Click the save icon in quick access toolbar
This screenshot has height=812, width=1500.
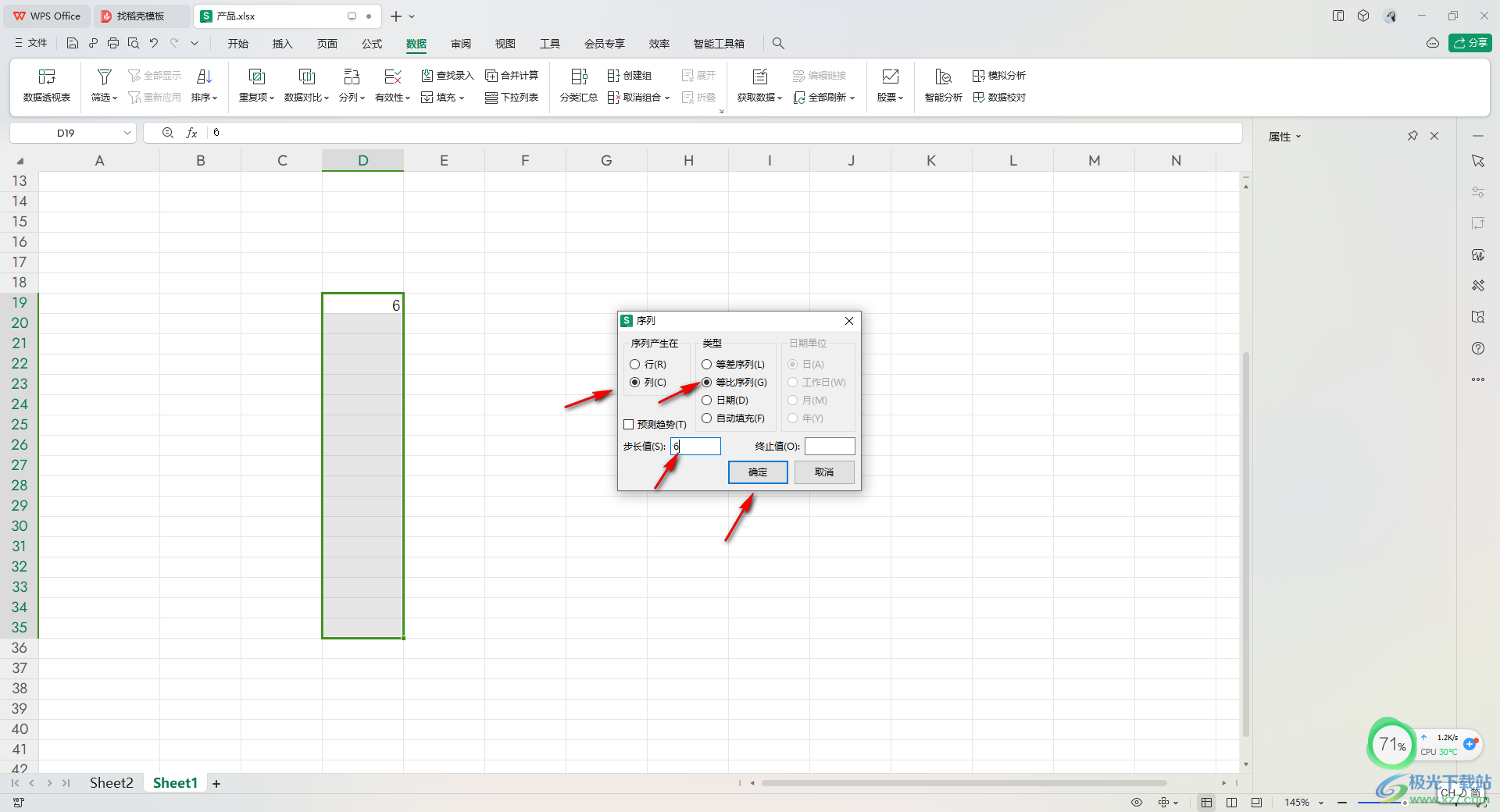click(x=73, y=44)
